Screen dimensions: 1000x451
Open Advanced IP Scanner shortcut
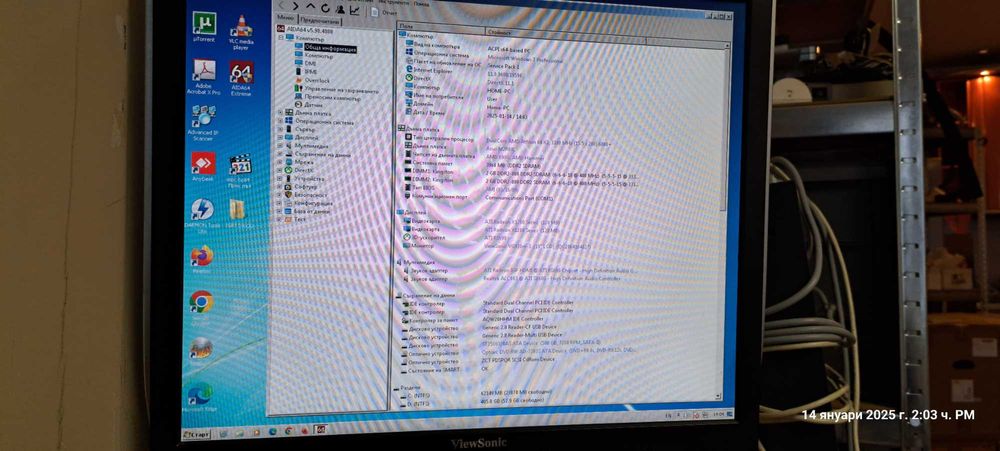(x=203, y=122)
